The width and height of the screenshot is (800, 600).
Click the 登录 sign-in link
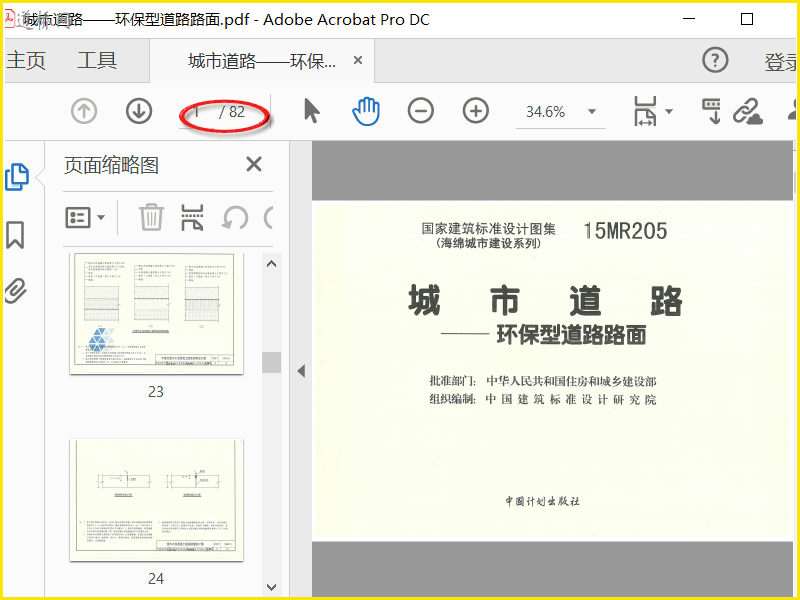[781, 62]
